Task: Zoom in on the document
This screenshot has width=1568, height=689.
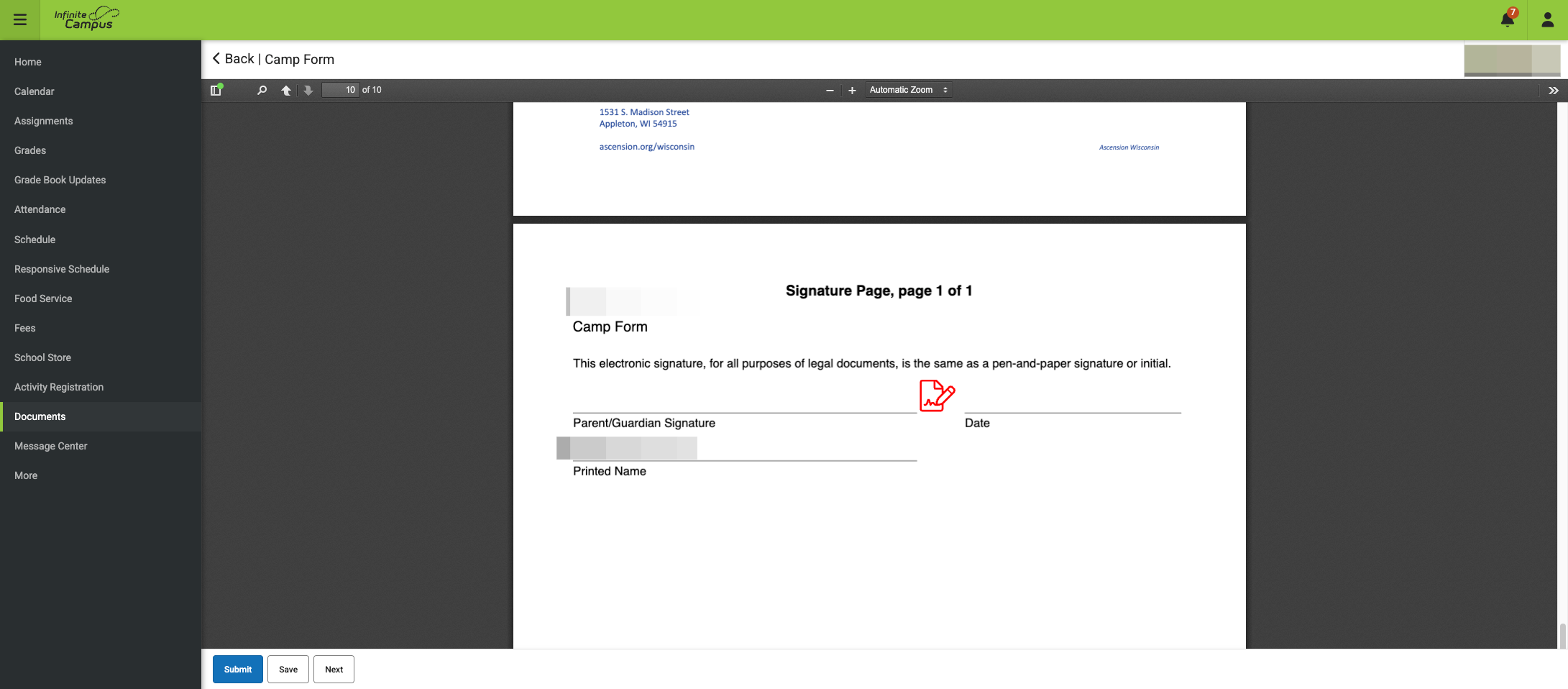Action: pos(852,90)
